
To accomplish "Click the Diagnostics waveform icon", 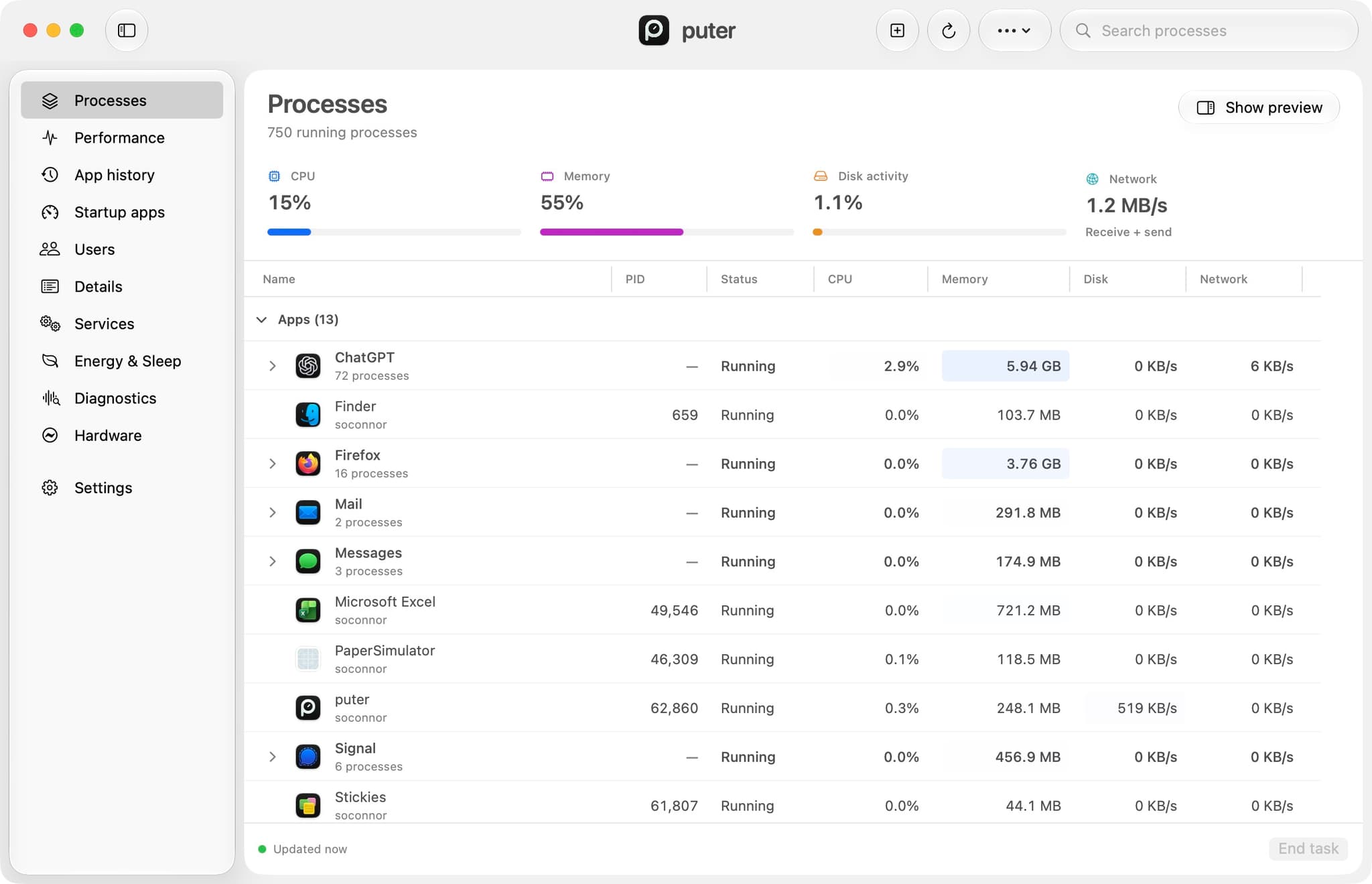I will pos(51,398).
